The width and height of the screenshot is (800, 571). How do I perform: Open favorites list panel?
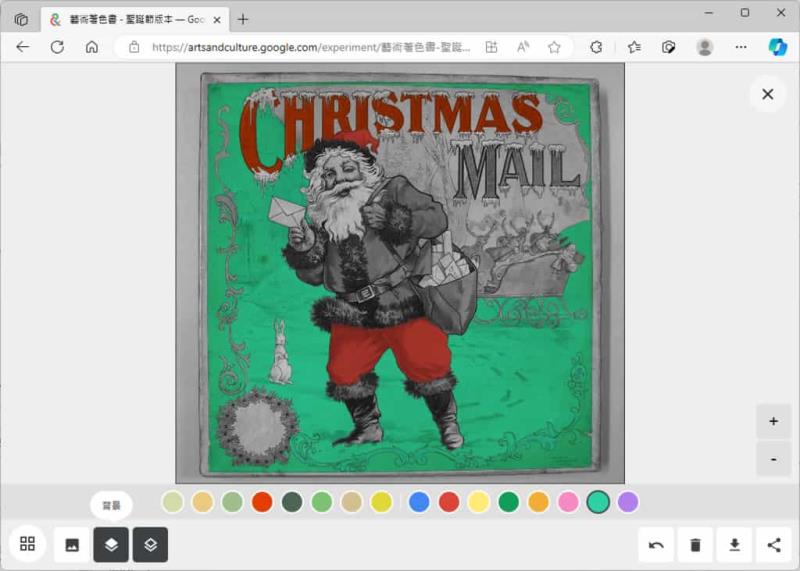(x=634, y=47)
